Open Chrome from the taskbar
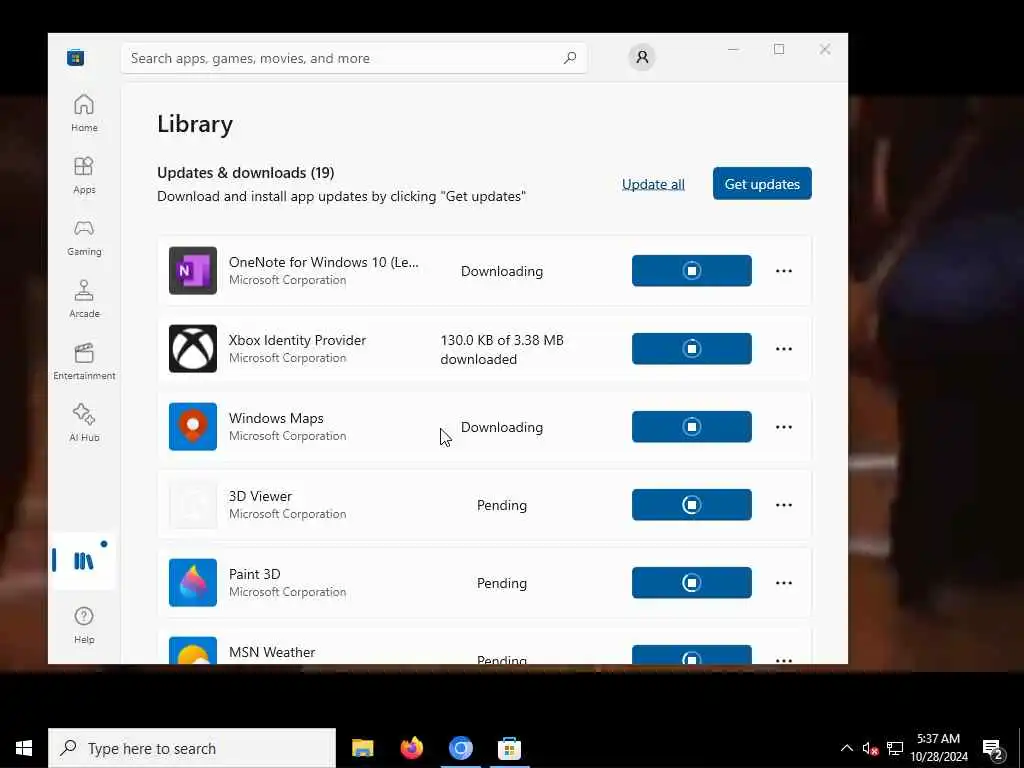Viewport: 1024px width, 768px height. (460, 748)
